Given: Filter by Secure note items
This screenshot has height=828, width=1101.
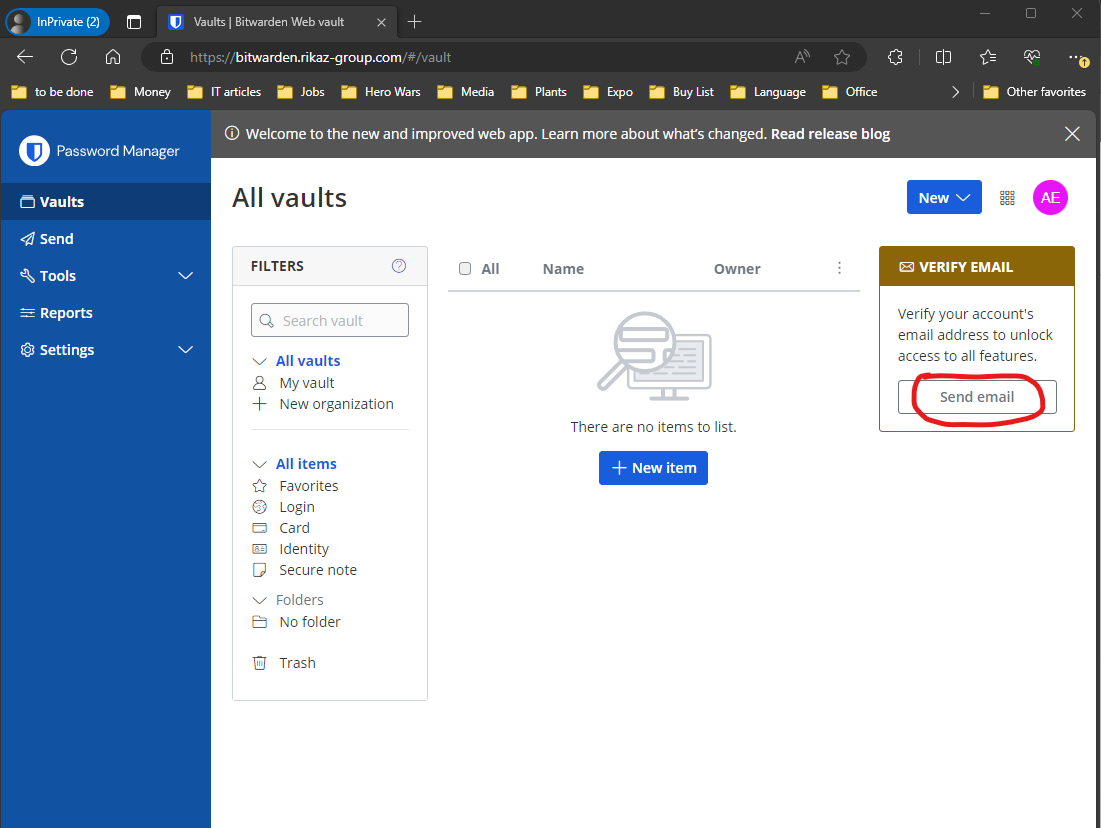Looking at the screenshot, I should [x=317, y=570].
